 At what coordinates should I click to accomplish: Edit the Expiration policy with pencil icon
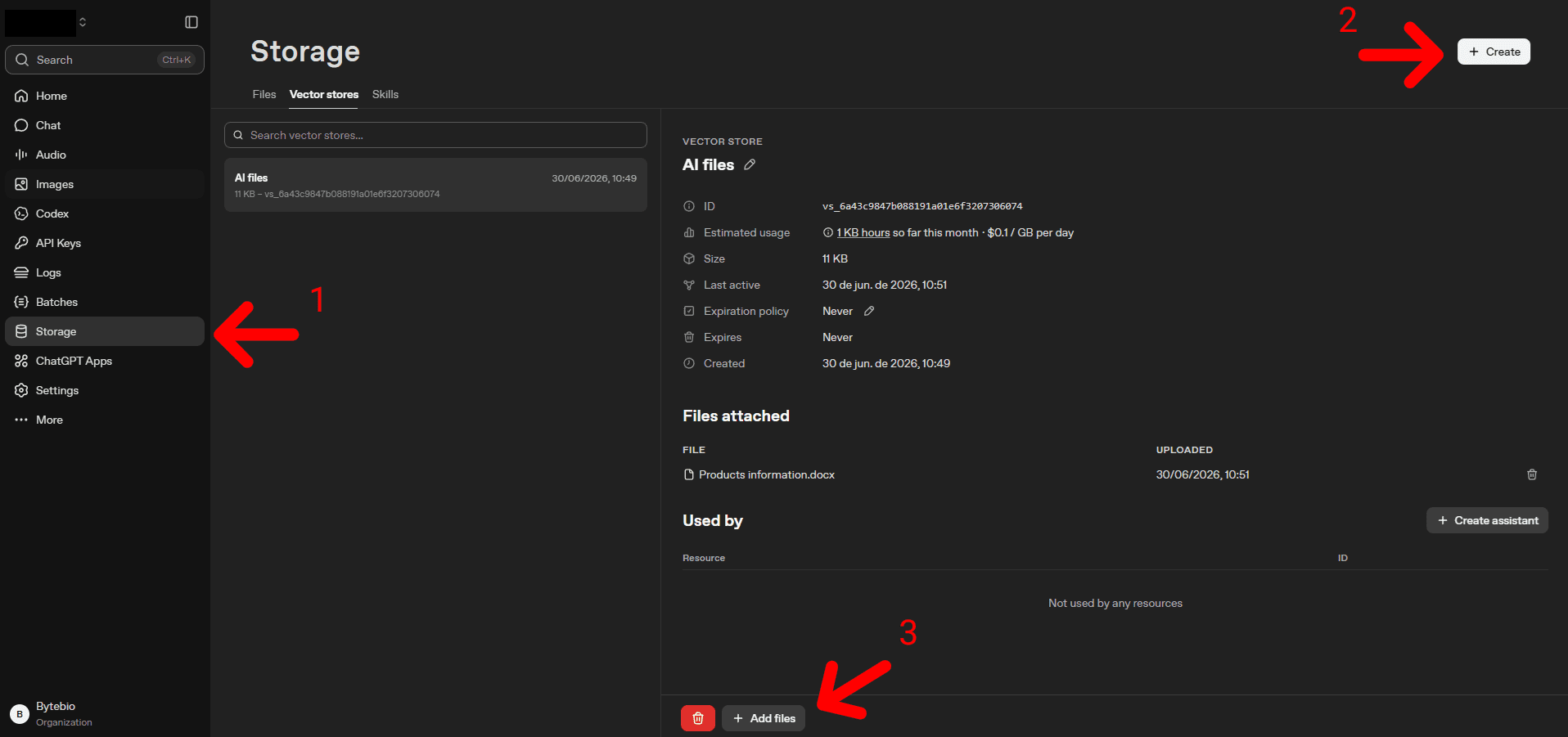click(869, 311)
